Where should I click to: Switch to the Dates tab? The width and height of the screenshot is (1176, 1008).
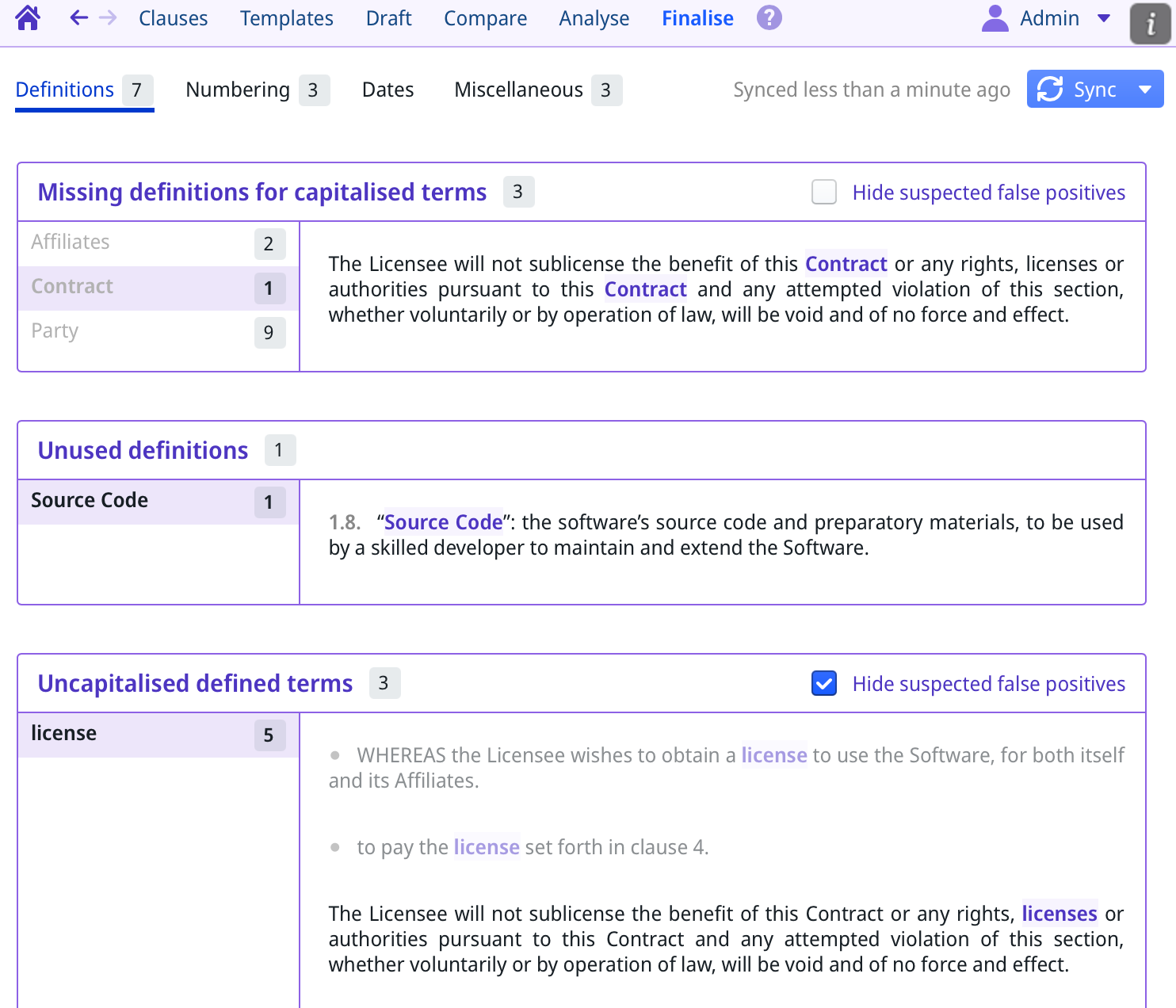point(388,90)
